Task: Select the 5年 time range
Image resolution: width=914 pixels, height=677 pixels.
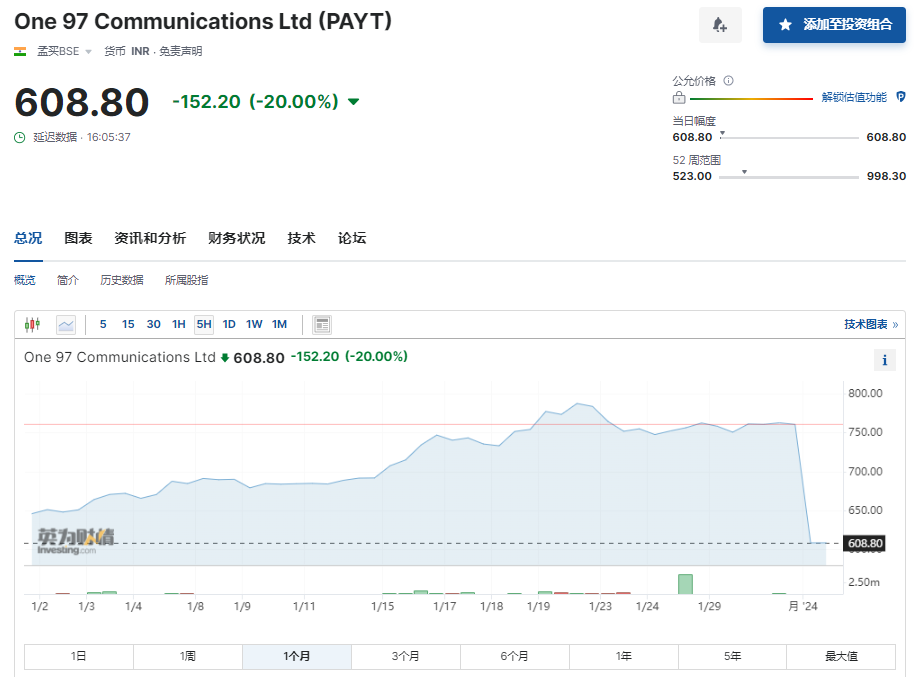Action: tap(732, 657)
